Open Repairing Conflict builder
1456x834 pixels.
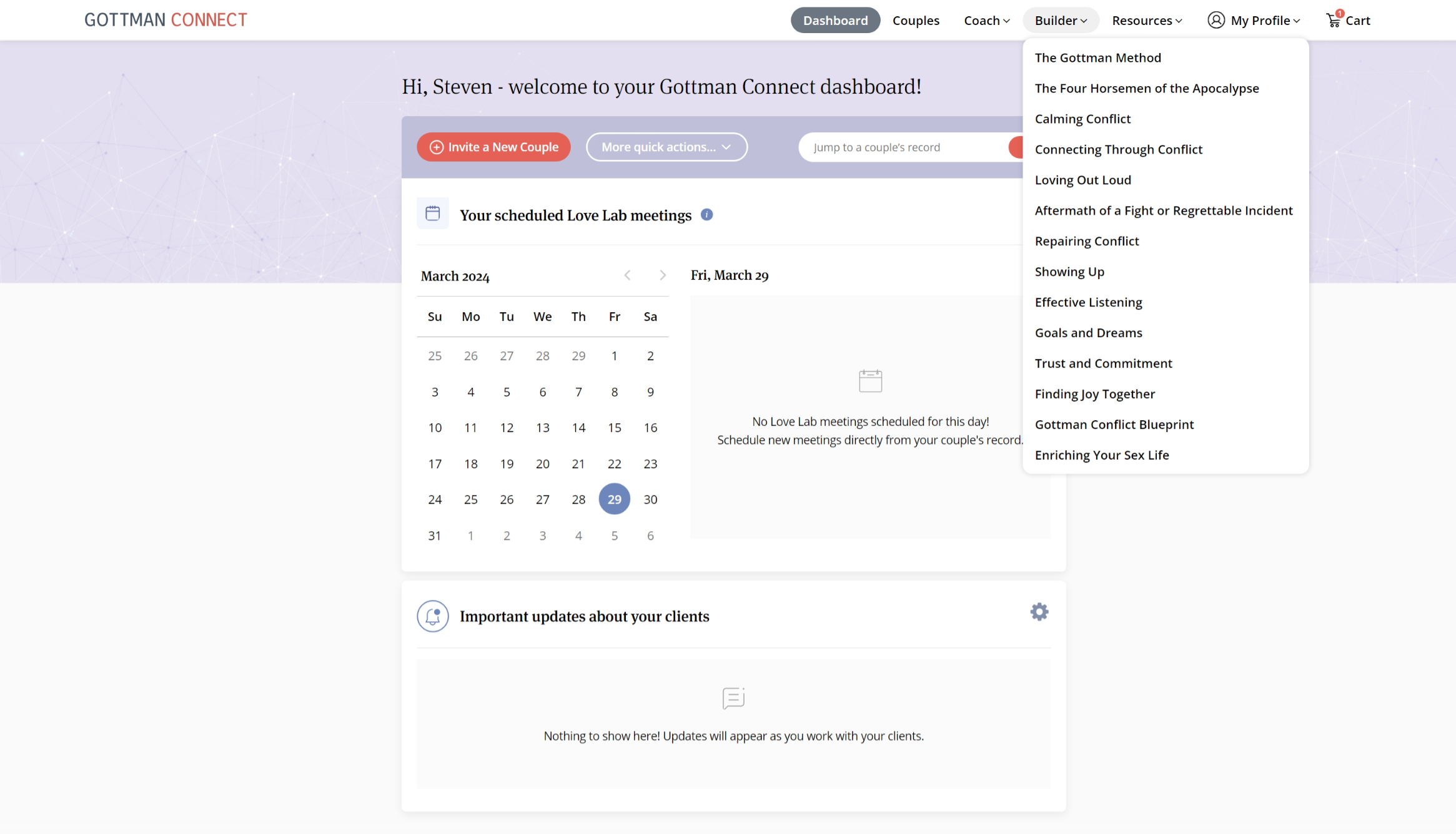click(1086, 242)
